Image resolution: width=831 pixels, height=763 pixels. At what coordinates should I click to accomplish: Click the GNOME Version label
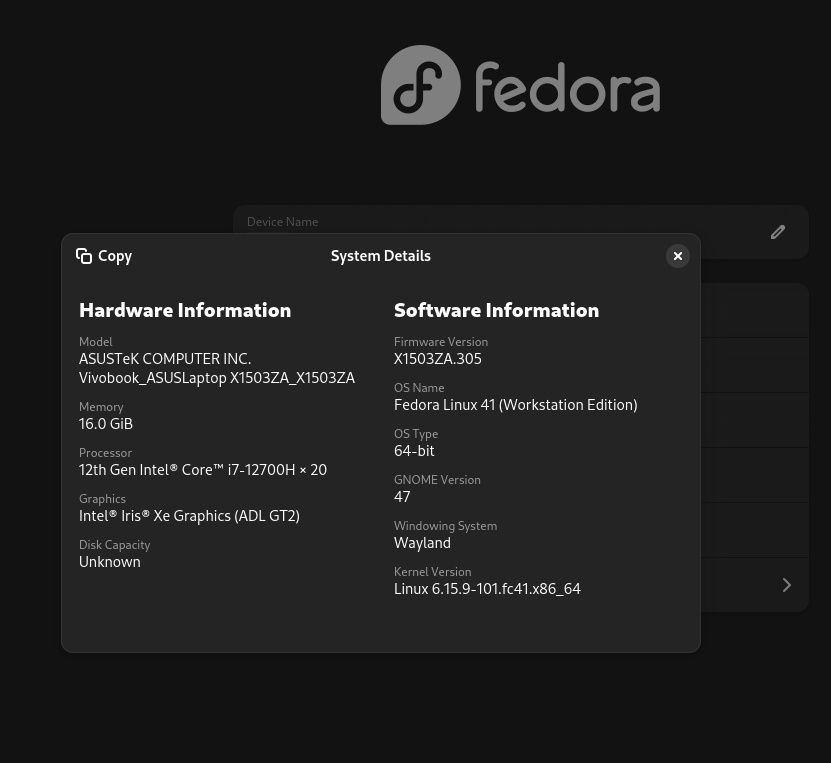437,480
